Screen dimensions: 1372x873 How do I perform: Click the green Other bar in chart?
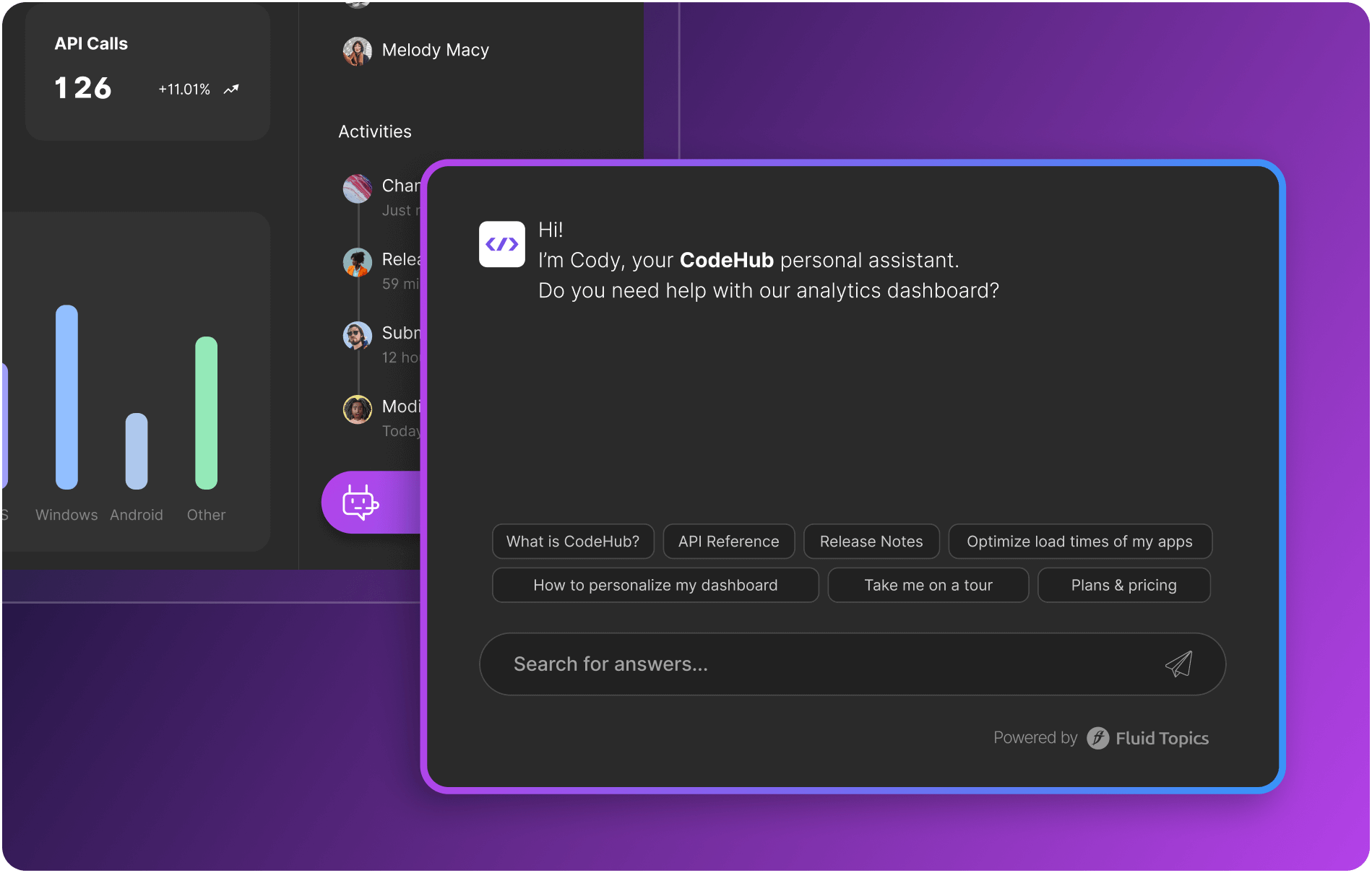point(206,413)
